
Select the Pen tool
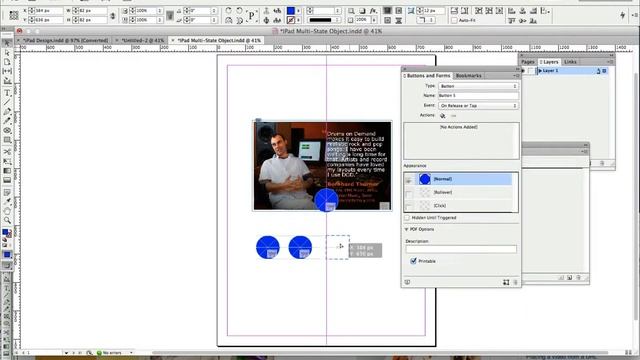[x=7, y=111]
